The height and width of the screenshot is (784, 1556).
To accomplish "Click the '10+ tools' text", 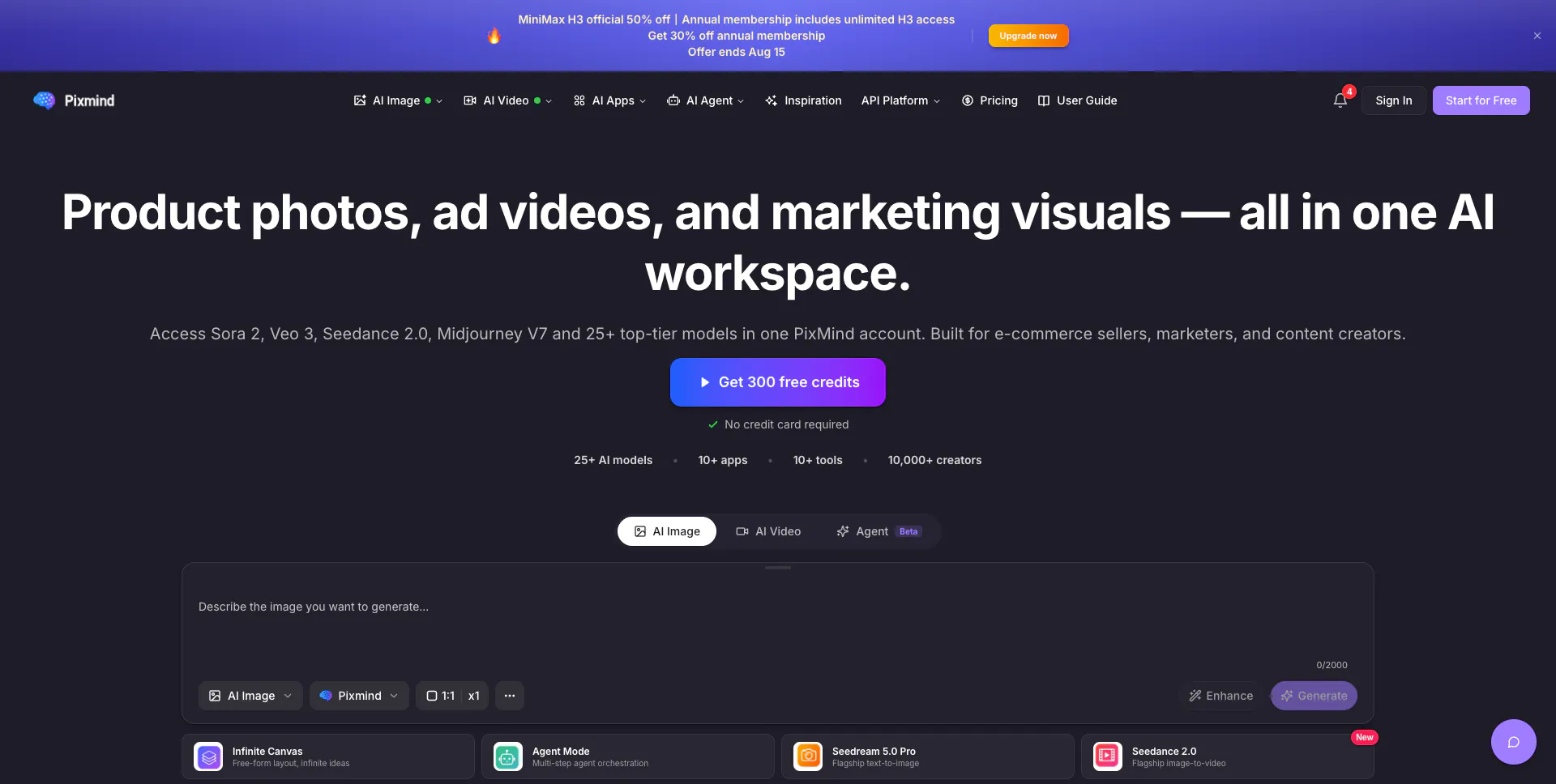I will coord(818,460).
